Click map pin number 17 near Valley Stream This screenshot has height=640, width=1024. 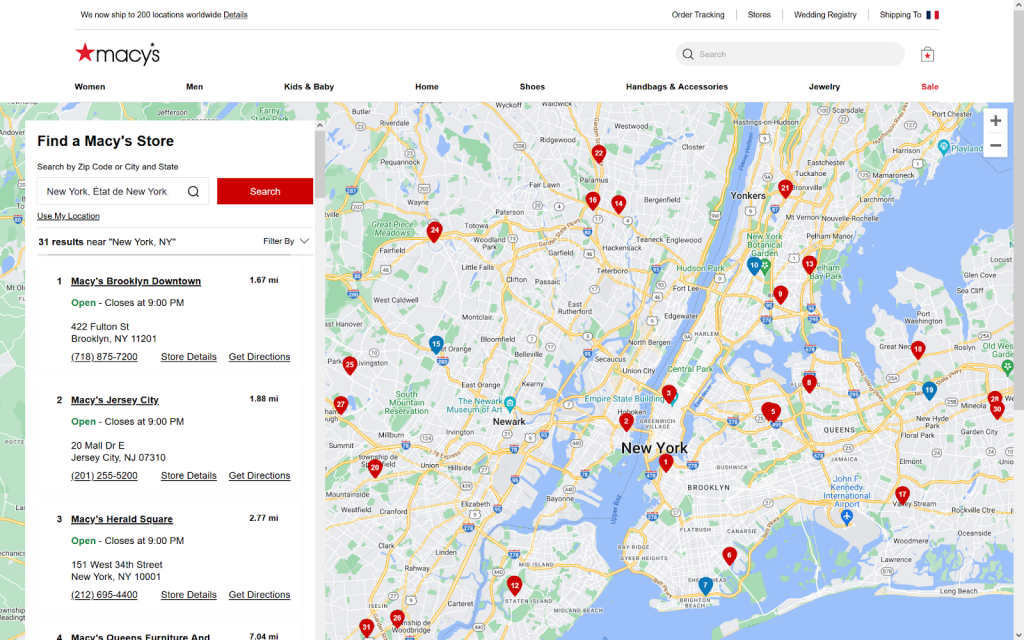pos(902,494)
